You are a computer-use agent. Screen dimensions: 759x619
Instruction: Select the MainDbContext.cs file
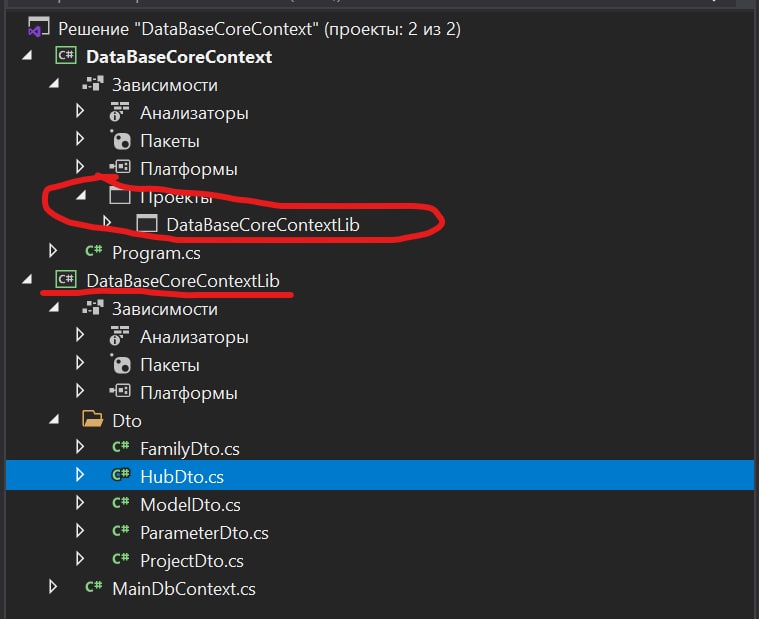pyautogui.click(x=184, y=589)
